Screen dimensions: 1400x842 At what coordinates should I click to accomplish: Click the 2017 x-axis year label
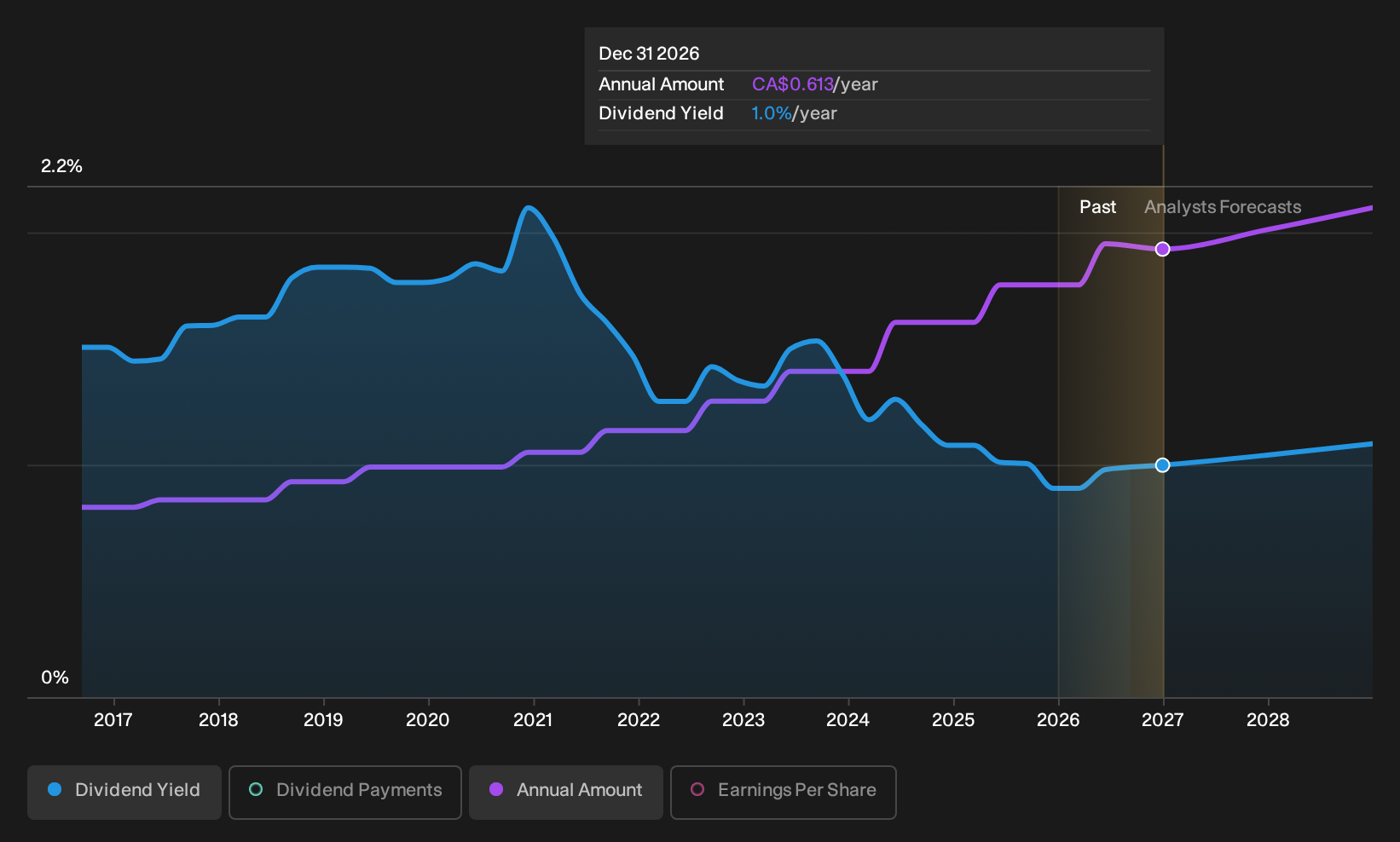(113, 720)
